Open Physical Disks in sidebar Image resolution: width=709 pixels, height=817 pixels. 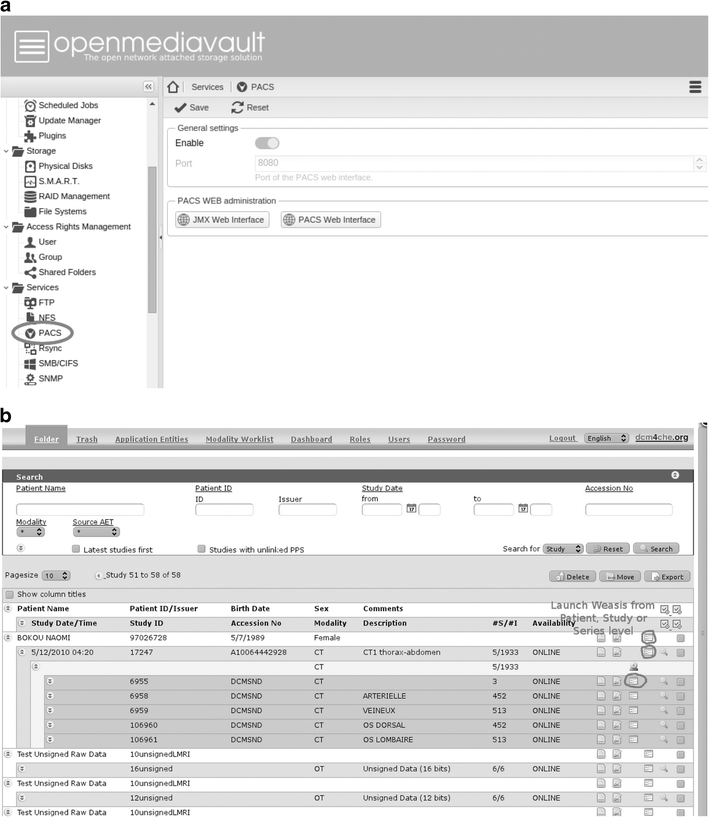click(59, 166)
